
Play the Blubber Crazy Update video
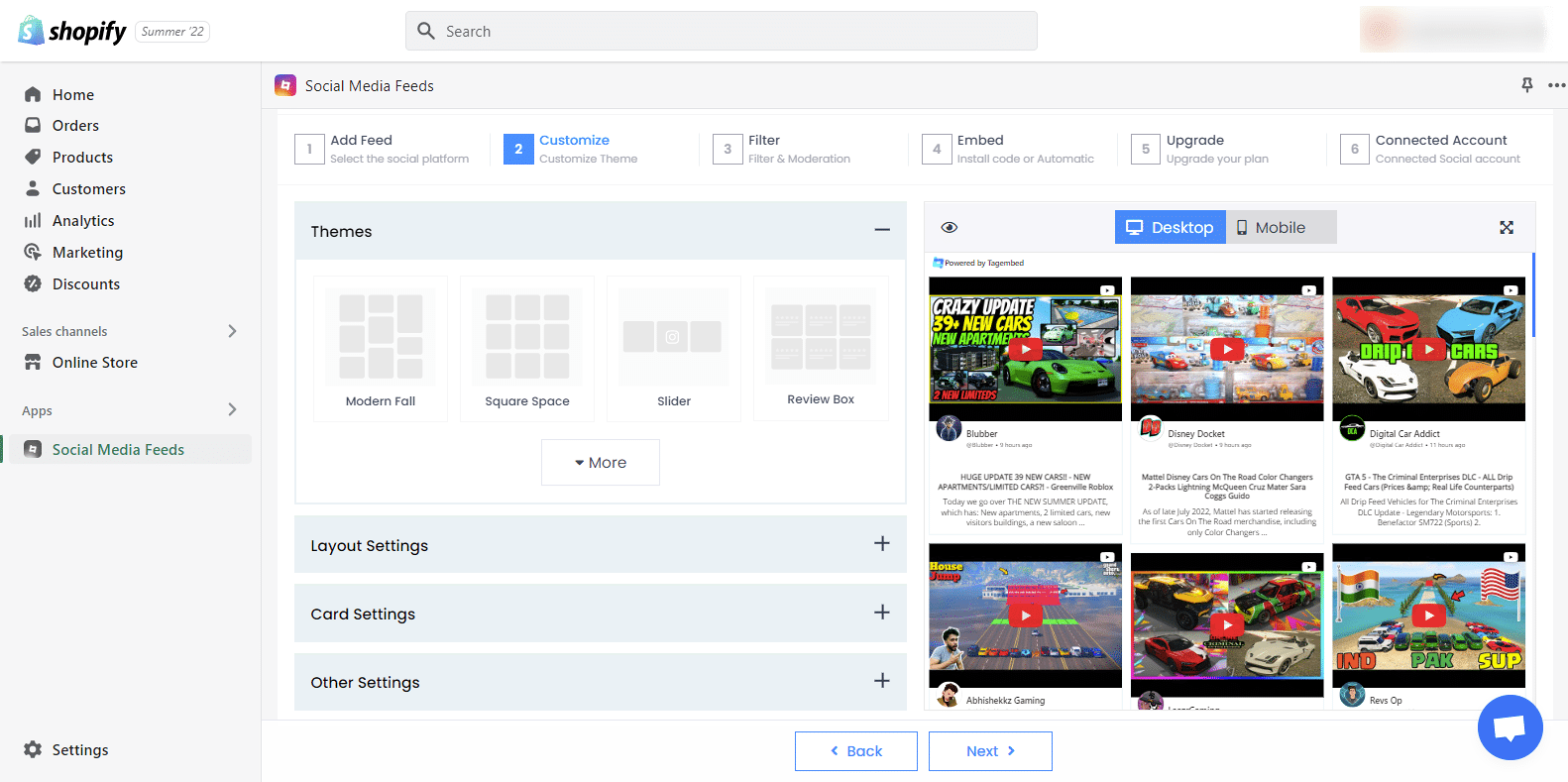pyautogui.click(x=1026, y=349)
